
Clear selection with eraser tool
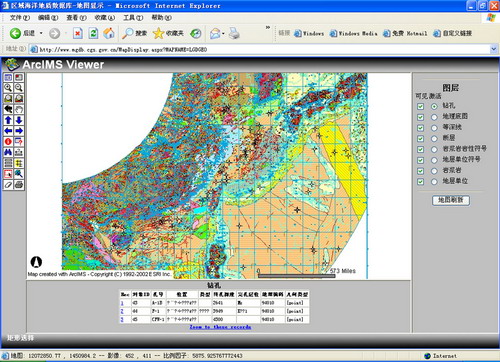coord(8,184)
